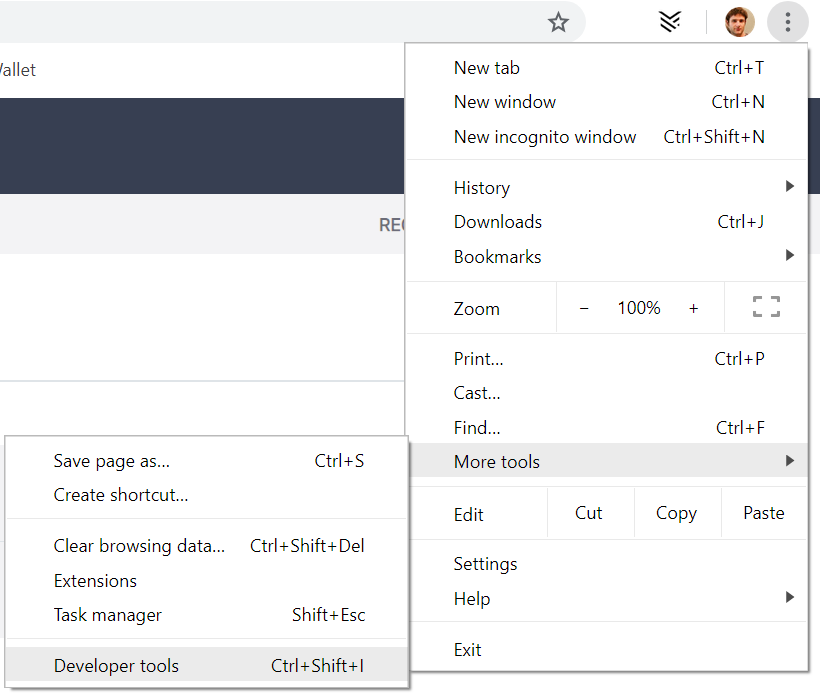Open Developer tools from submenu
The width and height of the screenshot is (820, 696).
(x=207, y=666)
